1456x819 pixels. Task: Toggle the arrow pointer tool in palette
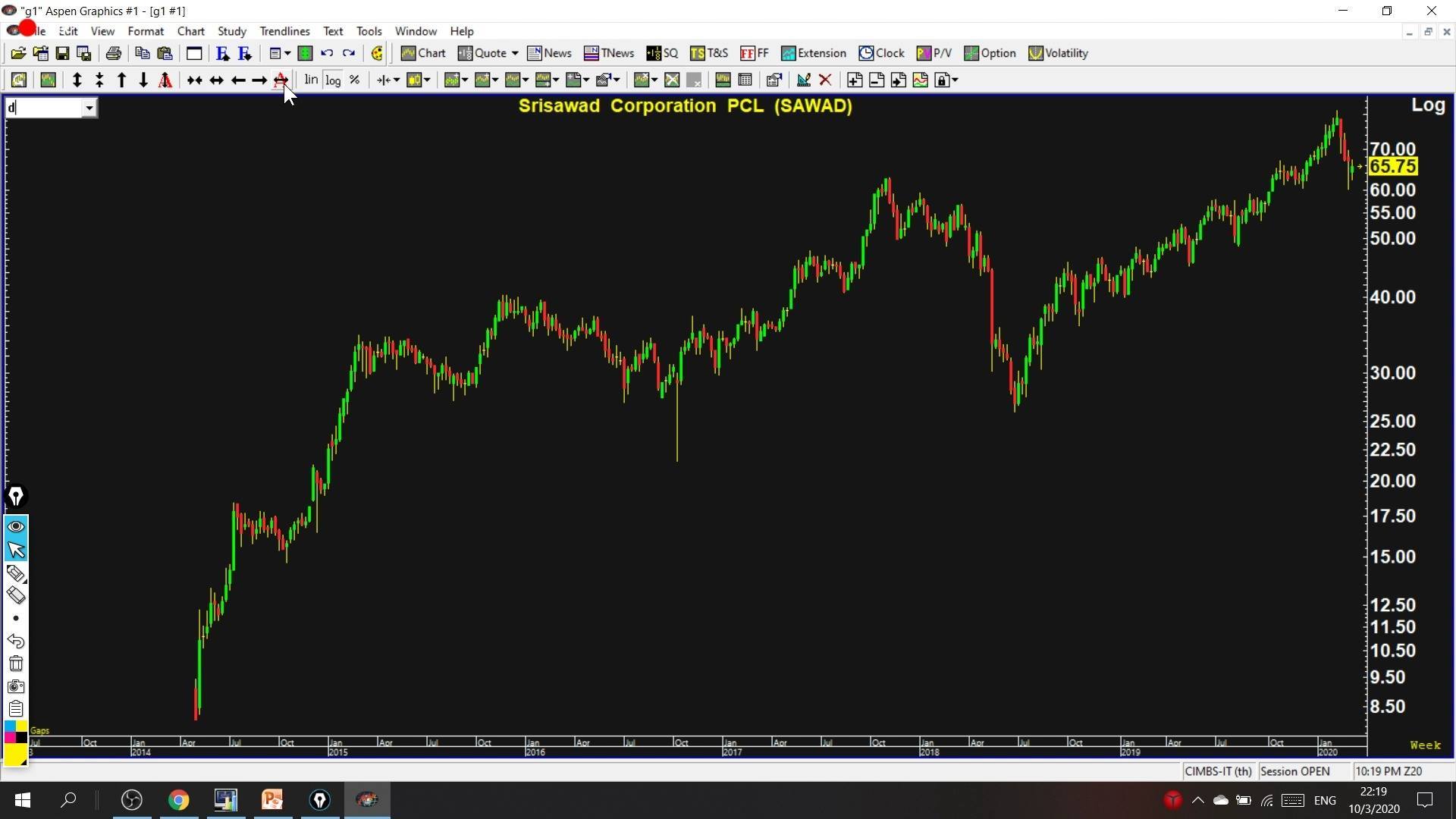(x=16, y=550)
